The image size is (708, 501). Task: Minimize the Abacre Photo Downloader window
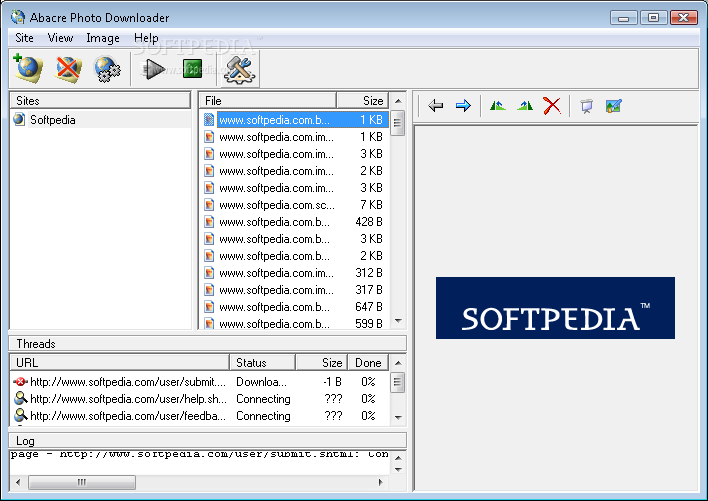tap(624, 18)
